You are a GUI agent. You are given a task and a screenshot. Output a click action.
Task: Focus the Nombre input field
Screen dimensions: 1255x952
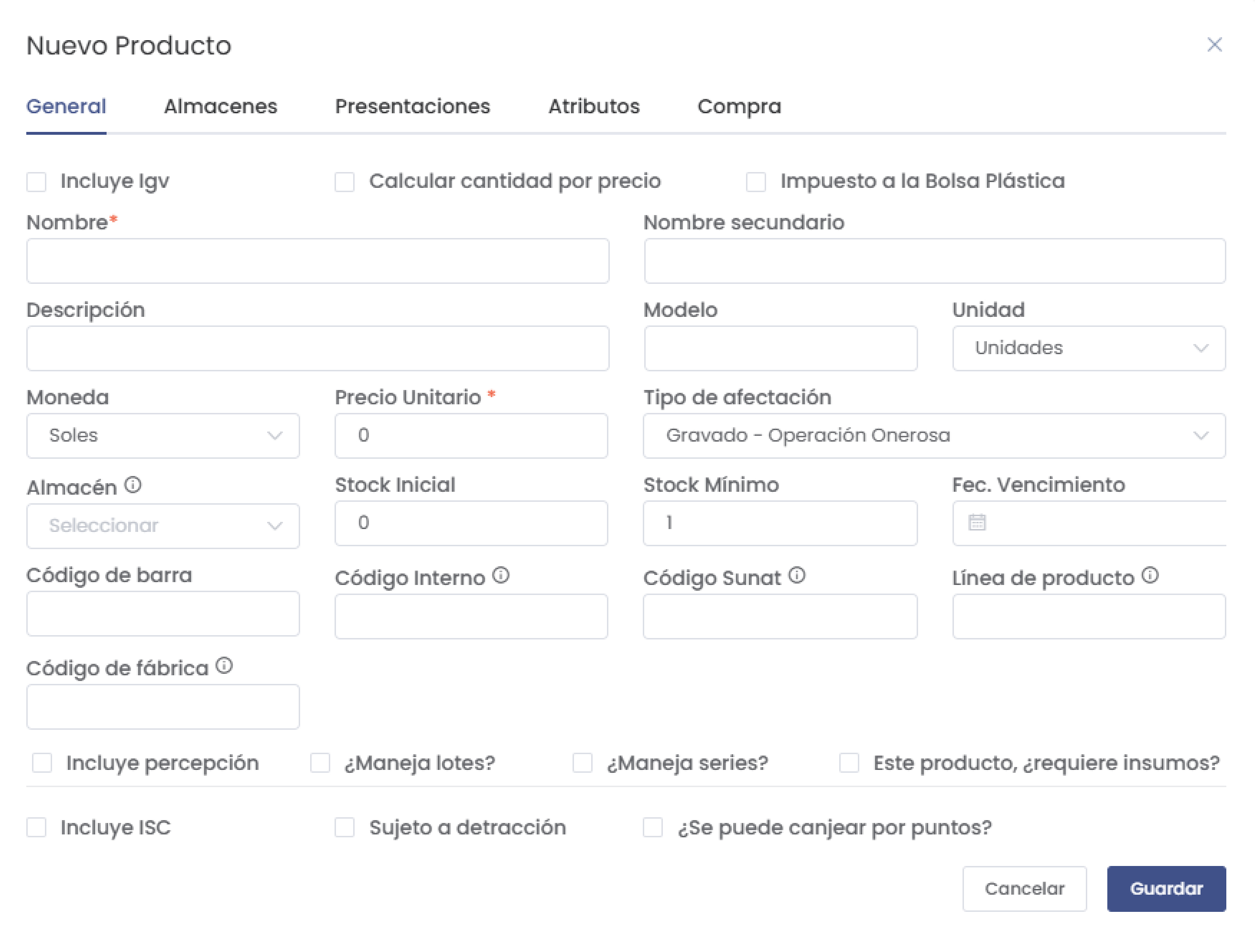318,261
